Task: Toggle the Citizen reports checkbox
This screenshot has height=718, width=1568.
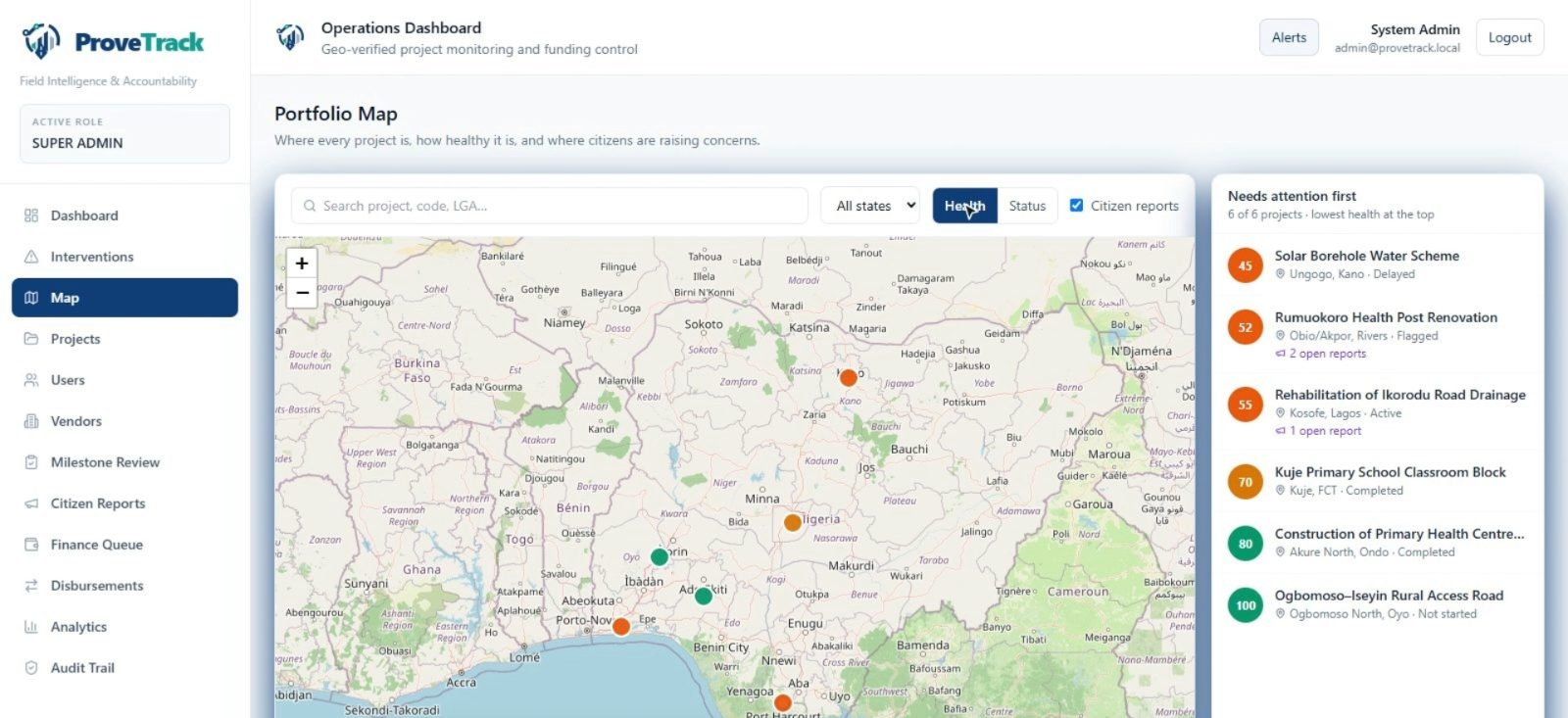Action: (x=1076, y=206)
